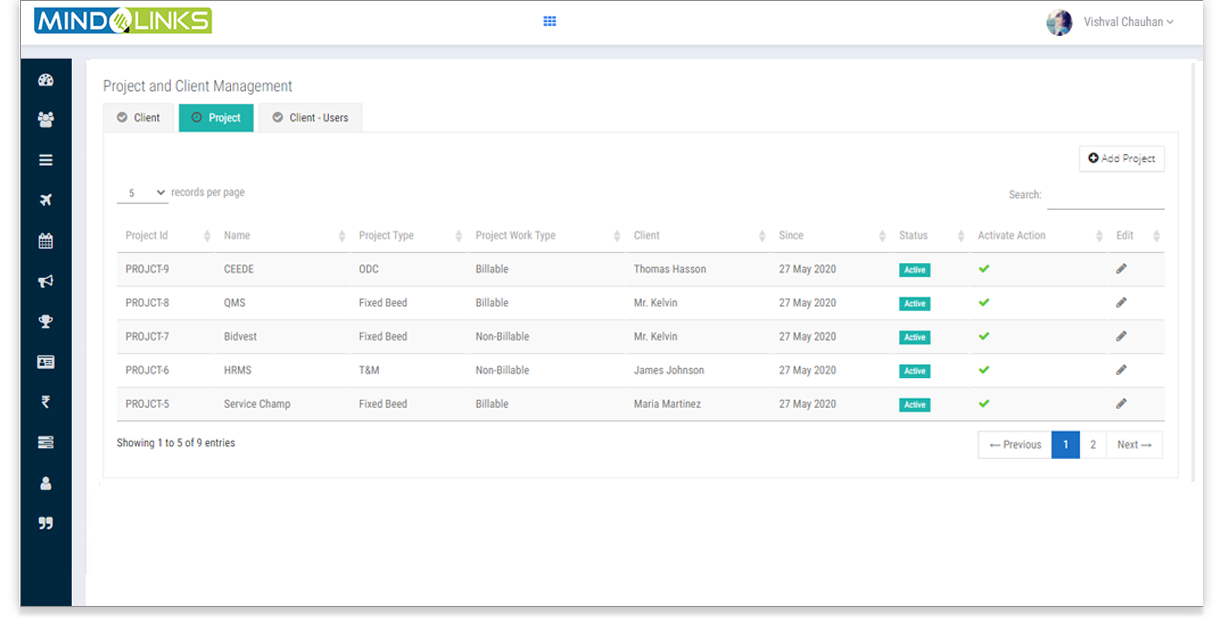Open the server stack icon in sidebar
Viewport: 1224px width, 627px height.
[x=45, y=442]
